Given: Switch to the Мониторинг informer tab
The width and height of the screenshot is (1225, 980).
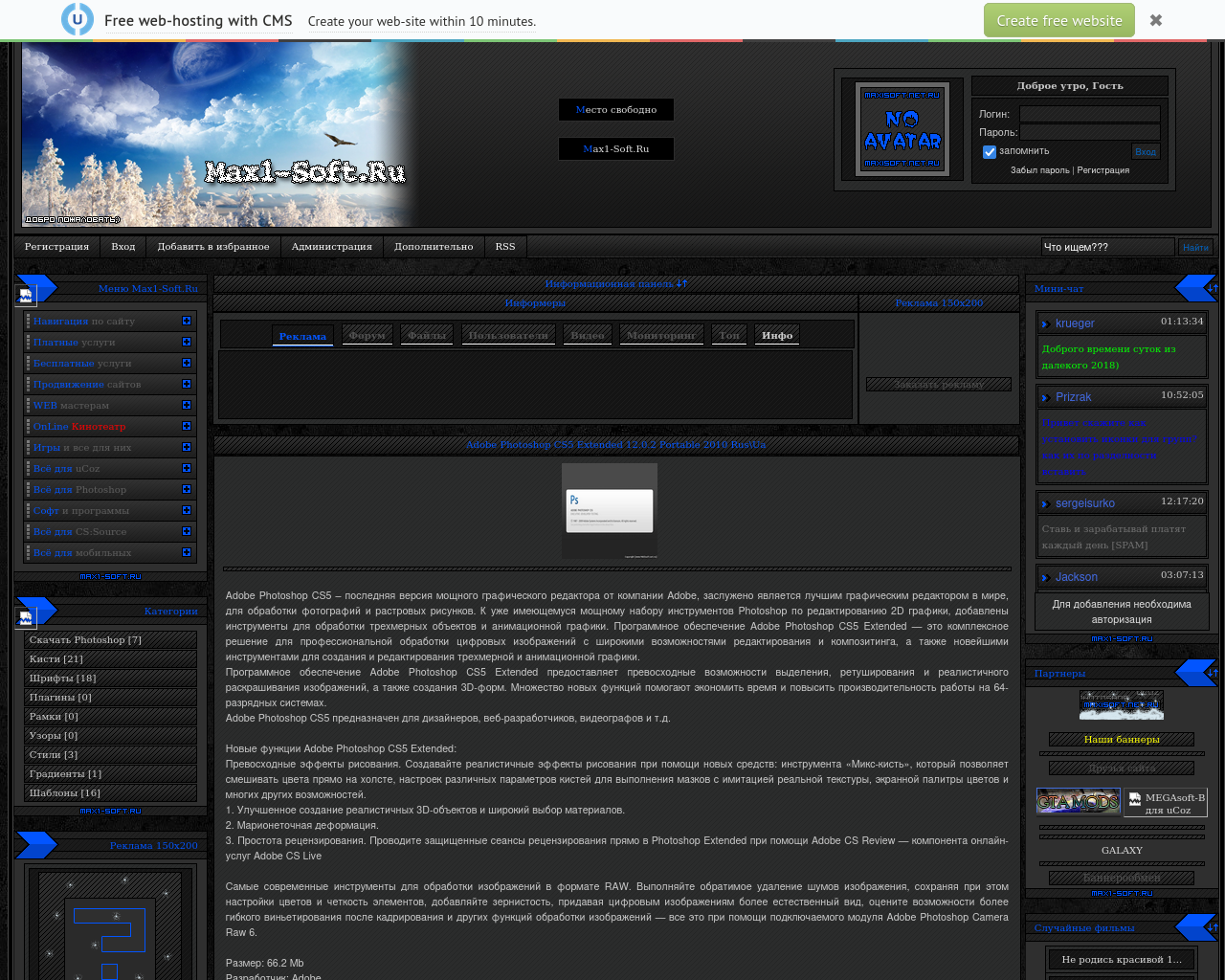Looking at the screenshot, I should [x=661, y=336].
